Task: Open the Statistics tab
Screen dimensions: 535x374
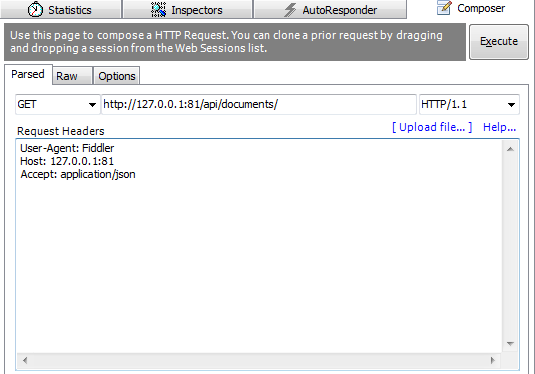Action: click(x=61, y=9)
